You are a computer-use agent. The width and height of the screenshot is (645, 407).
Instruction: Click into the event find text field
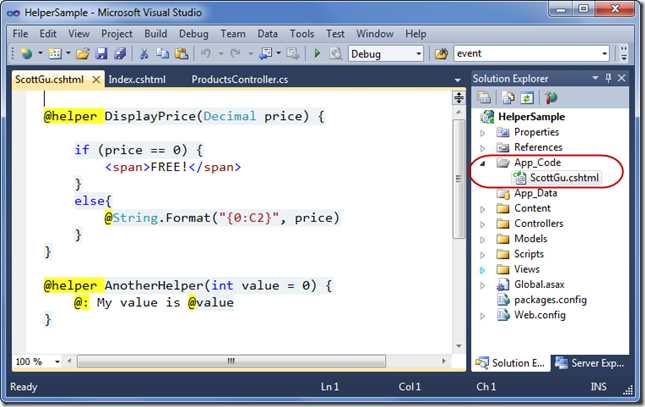(x=527, y=54)
